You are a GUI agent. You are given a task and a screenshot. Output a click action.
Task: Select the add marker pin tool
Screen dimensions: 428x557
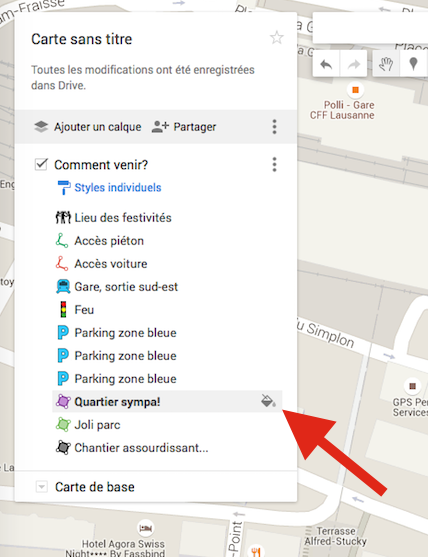(413, 64)
